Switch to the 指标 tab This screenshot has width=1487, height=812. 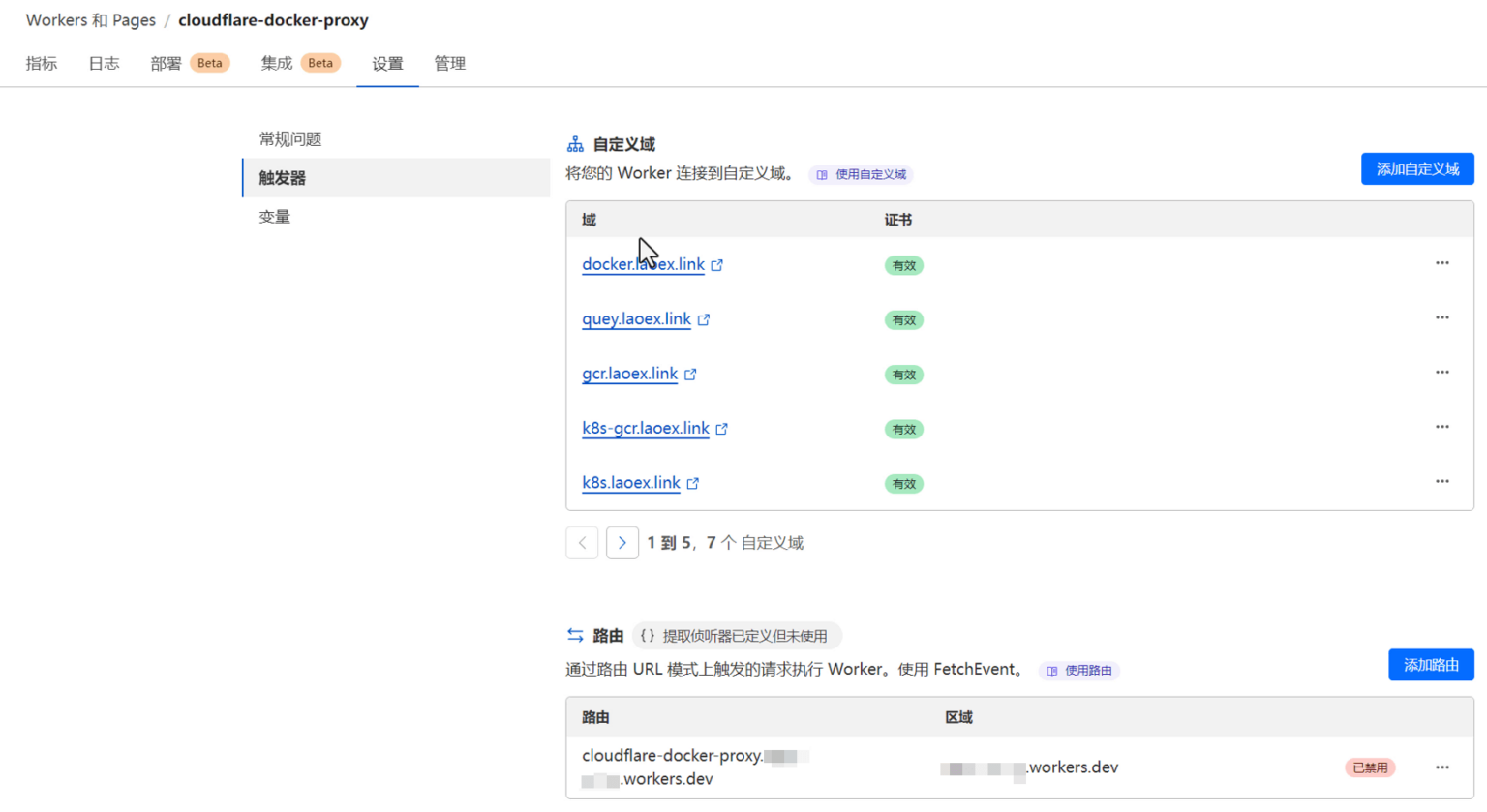[42, 63]
